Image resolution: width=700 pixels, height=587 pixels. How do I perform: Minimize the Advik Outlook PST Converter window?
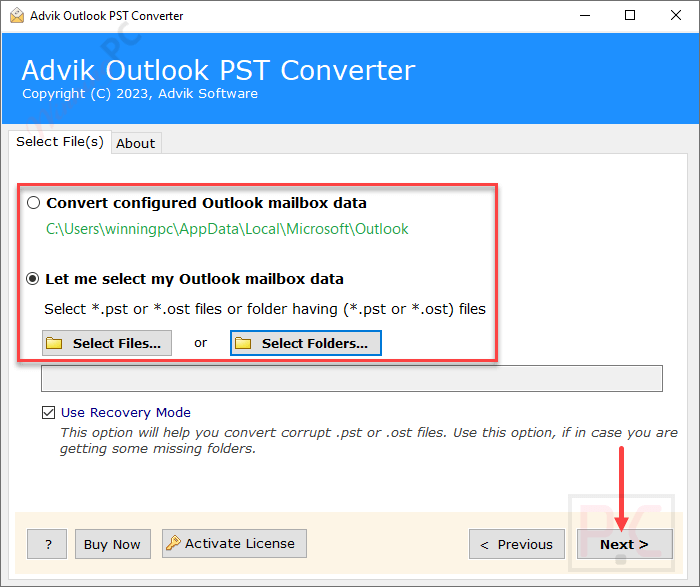[x=585, y=16]
